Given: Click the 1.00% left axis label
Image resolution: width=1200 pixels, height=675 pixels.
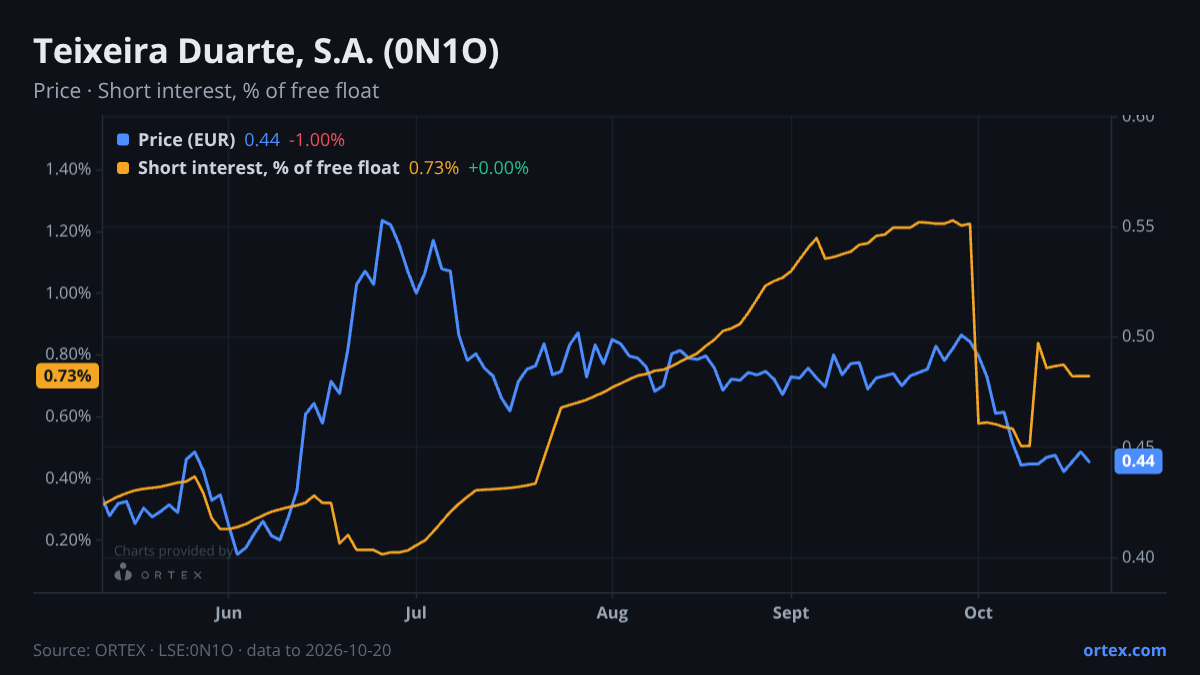Looking at the screenshot, I should (68, 293).
